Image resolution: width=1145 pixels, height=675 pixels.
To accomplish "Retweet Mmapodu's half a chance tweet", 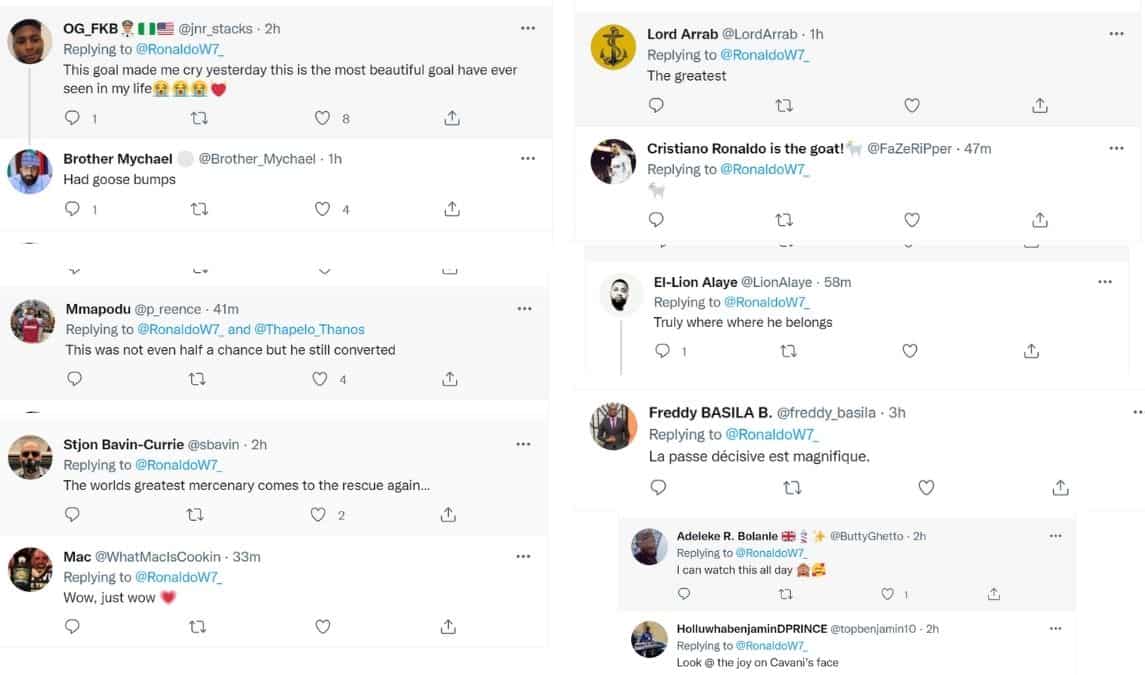I will tap(197, 379).
